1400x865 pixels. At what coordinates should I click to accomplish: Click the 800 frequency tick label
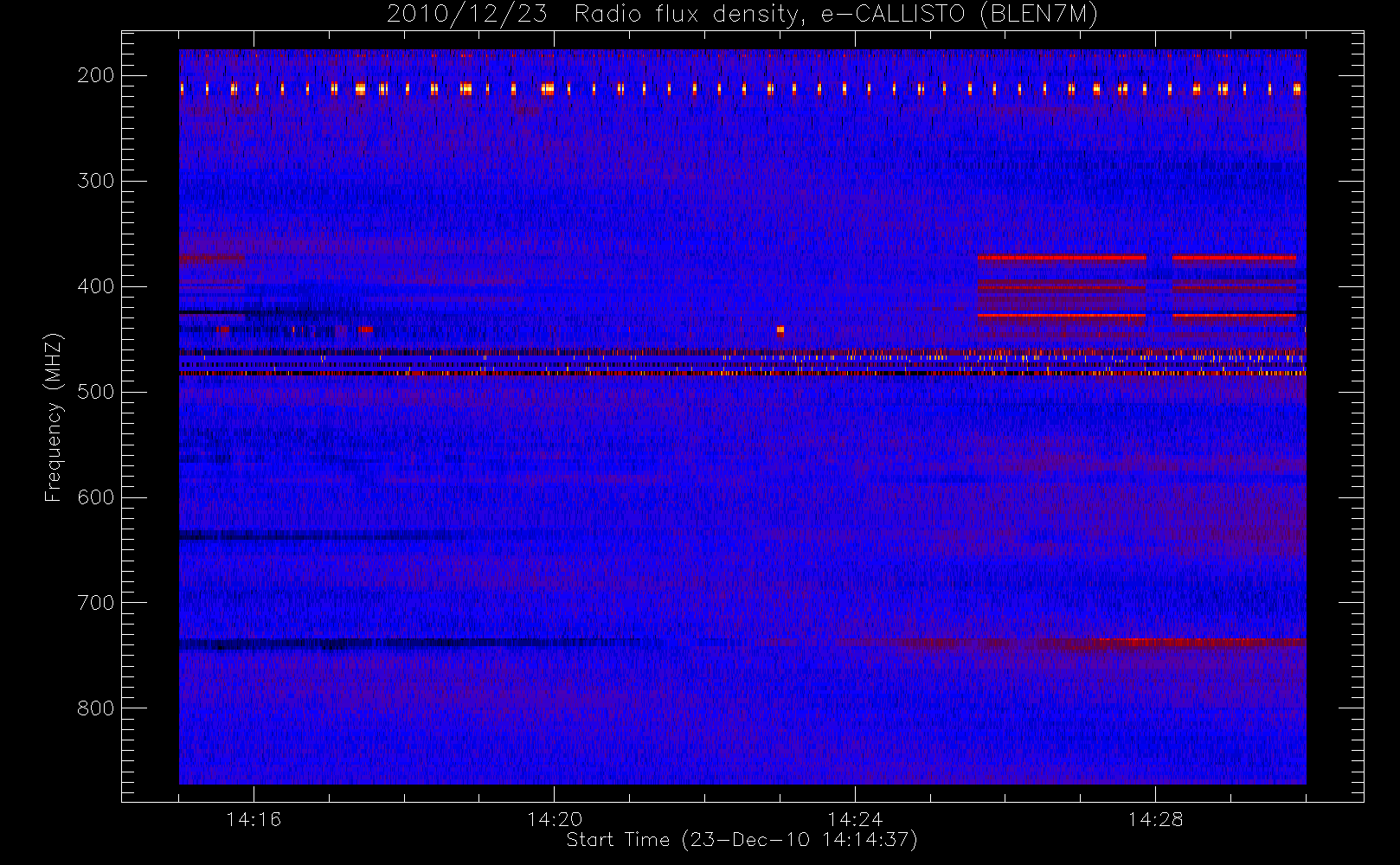click(95, 708)
